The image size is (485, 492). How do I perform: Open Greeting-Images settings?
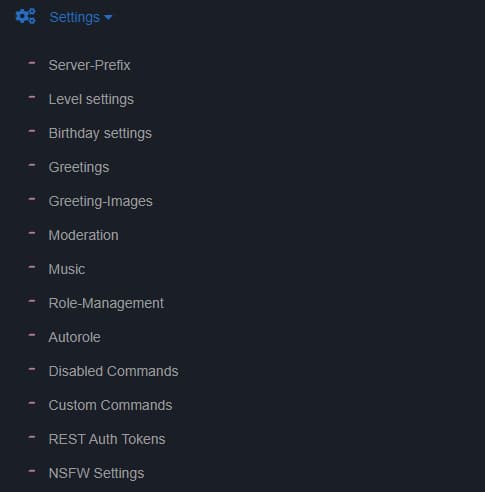pos(101,201)
